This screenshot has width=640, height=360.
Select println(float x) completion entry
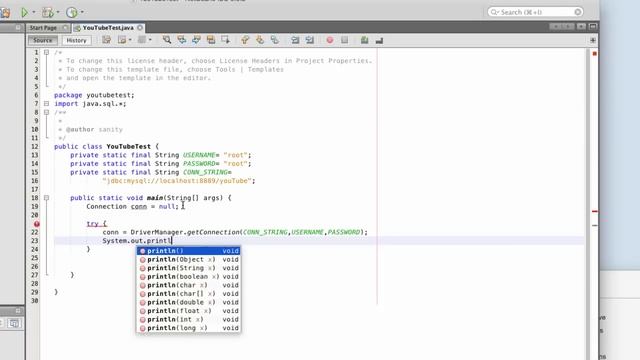189,311
